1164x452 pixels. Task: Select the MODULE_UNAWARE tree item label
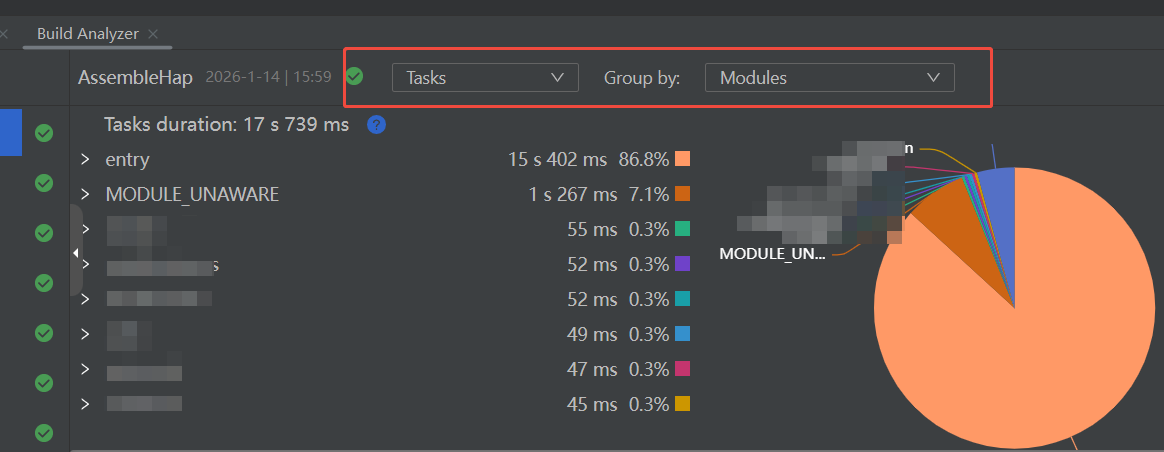coord(192,194)
